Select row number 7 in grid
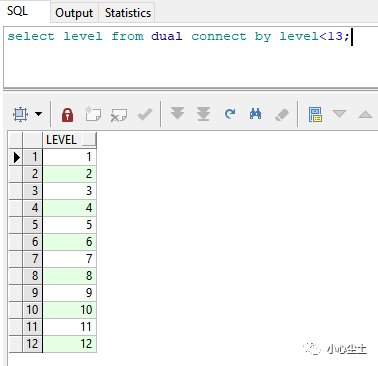 [33, 259]
